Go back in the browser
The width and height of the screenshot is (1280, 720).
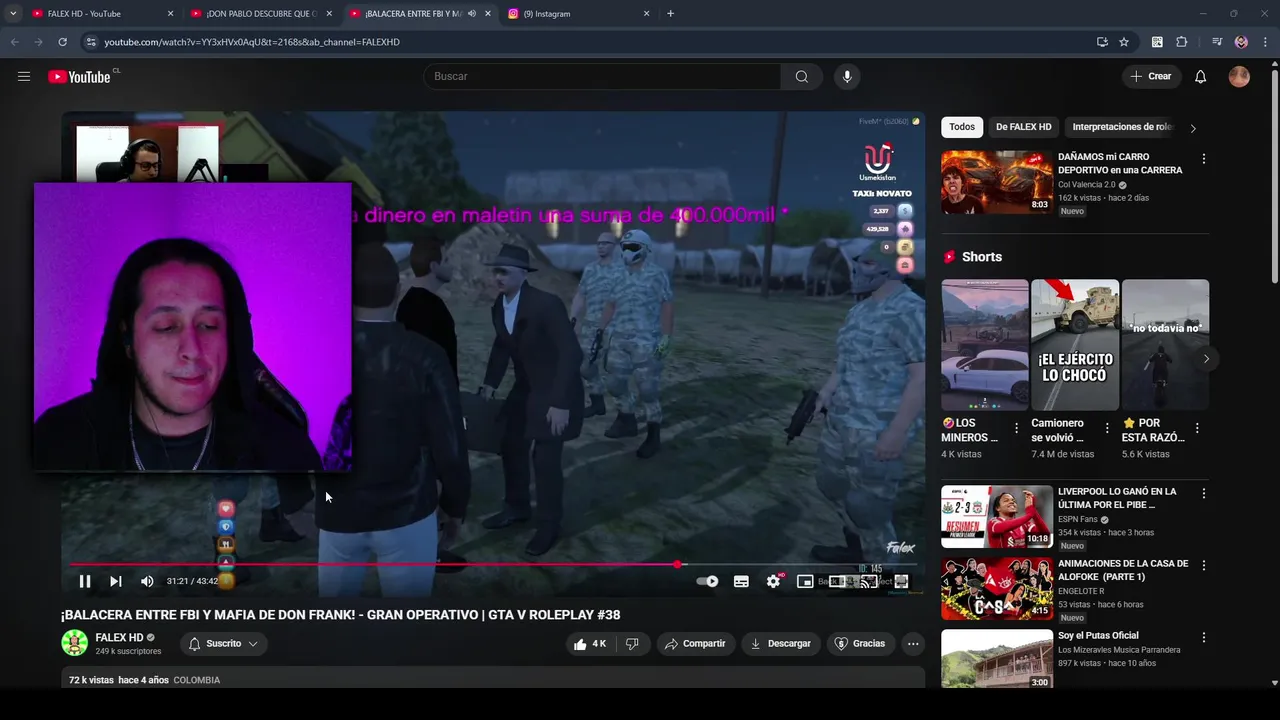pos(14,42)
